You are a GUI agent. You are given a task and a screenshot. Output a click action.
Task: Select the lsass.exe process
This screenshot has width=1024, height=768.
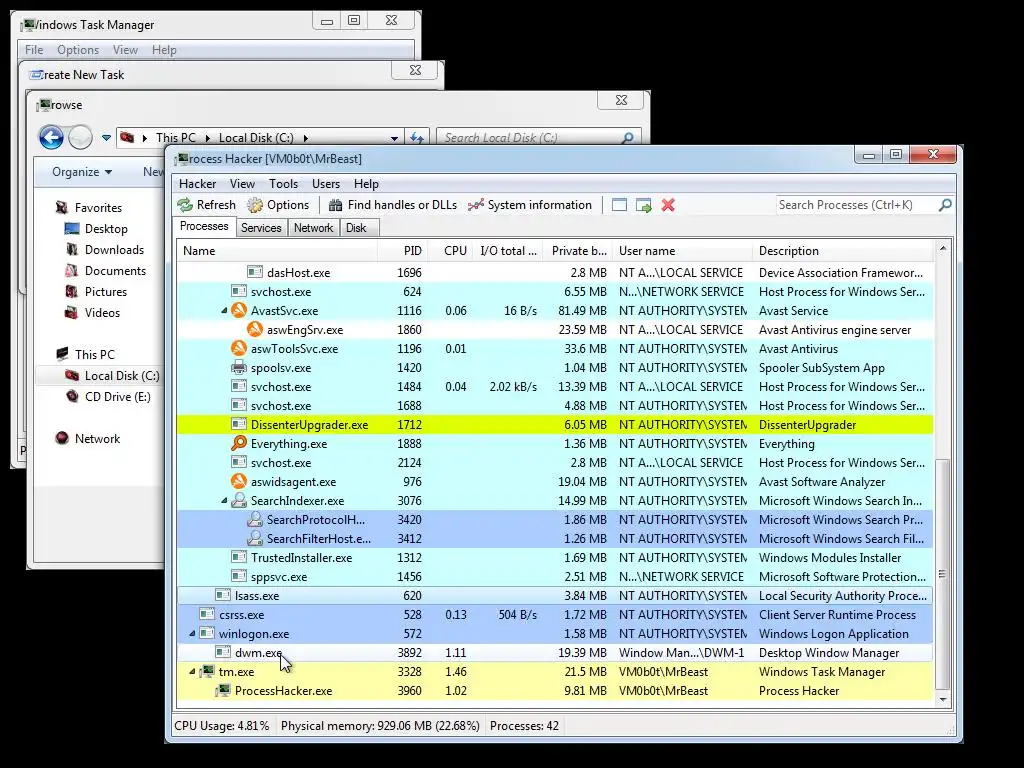554,596
